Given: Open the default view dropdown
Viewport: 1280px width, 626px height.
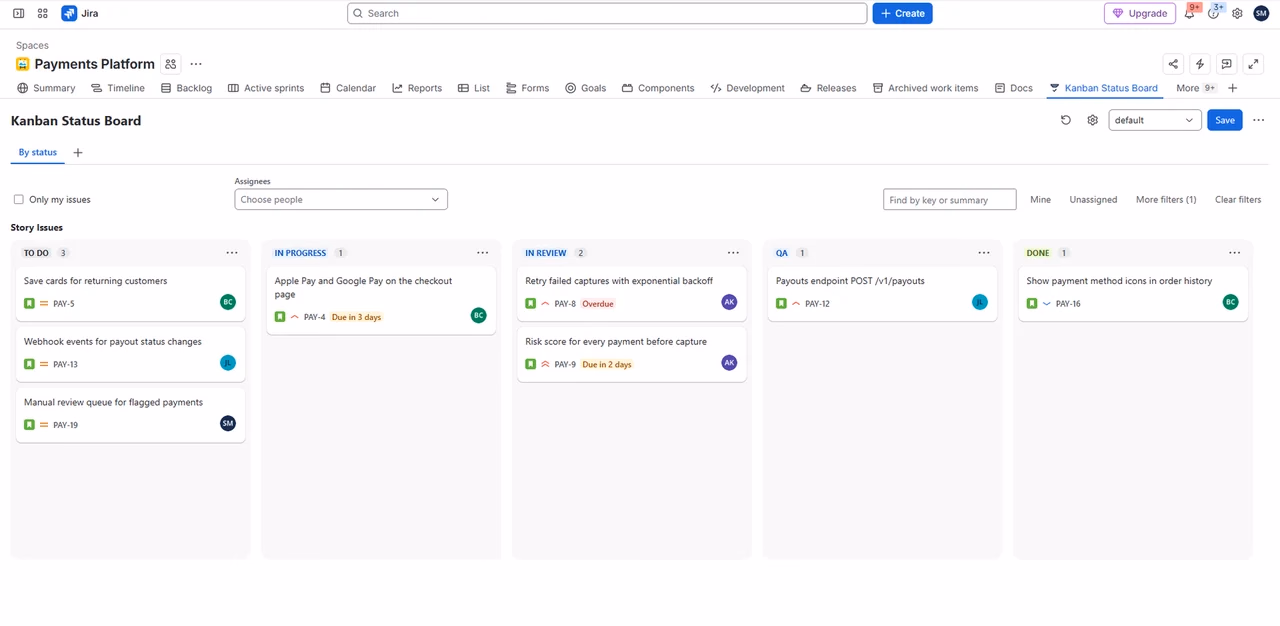Looking at the screenshot, I should pyautogui.click(x=1154, y=120).
